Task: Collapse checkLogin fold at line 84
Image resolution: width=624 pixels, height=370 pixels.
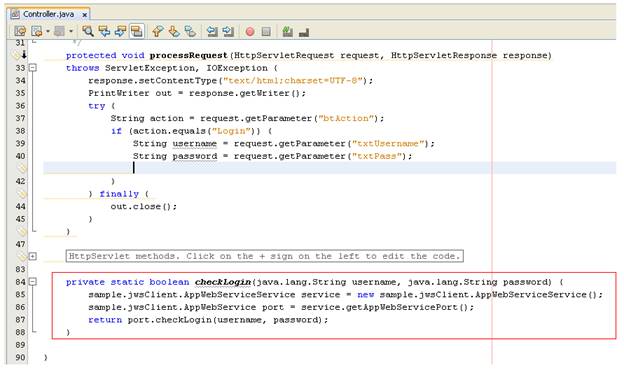Action: [33, 282]
